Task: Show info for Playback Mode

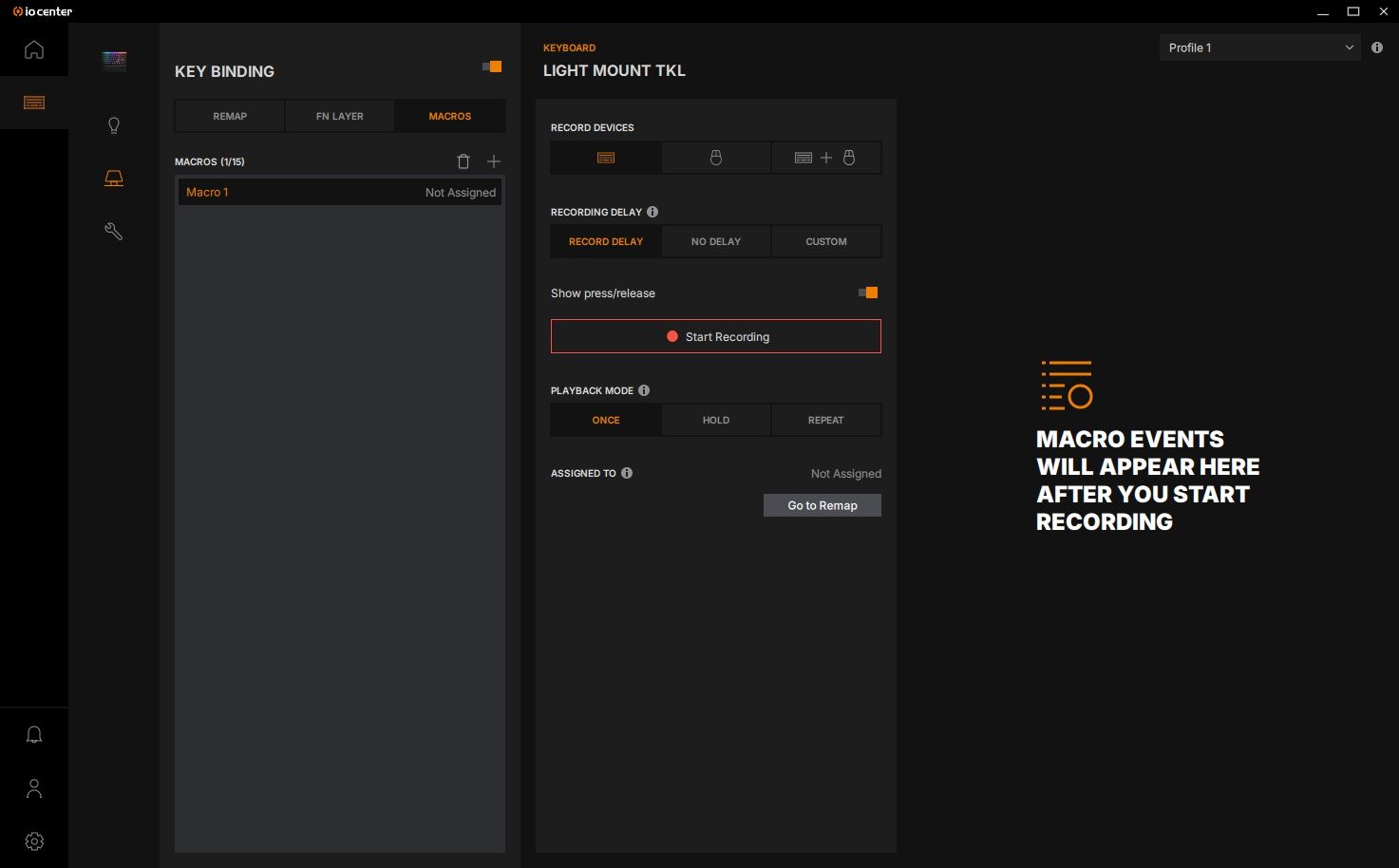Action: click(x=644, y=390)
